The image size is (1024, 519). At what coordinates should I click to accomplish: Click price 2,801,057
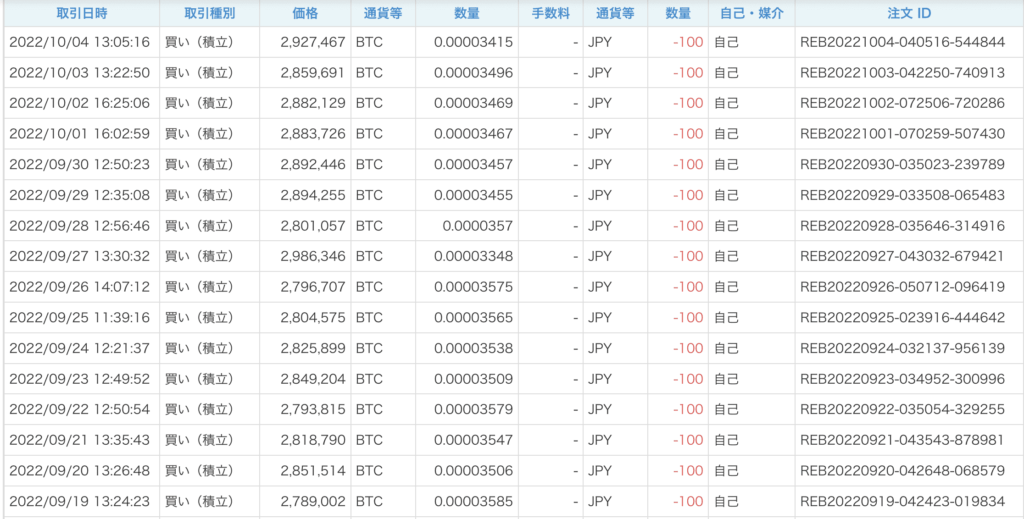click(313, 226)
